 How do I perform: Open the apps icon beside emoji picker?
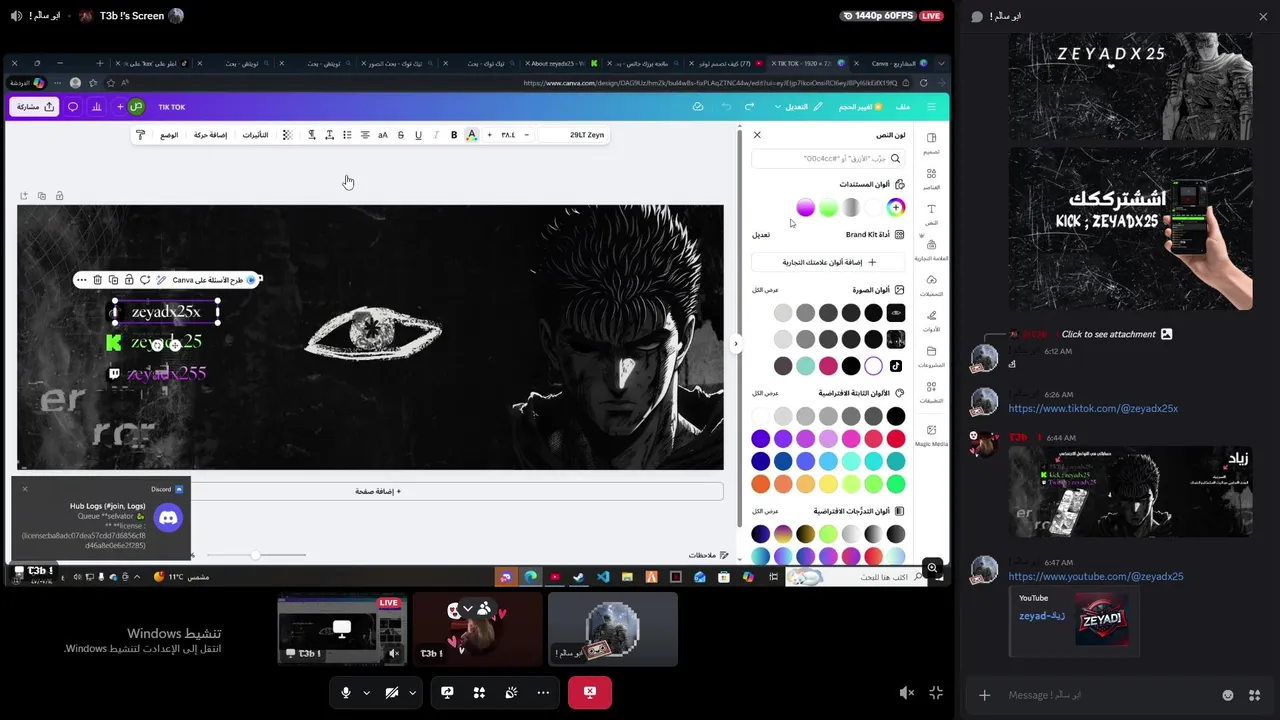pyautogui.click(x=1254, y=695)
